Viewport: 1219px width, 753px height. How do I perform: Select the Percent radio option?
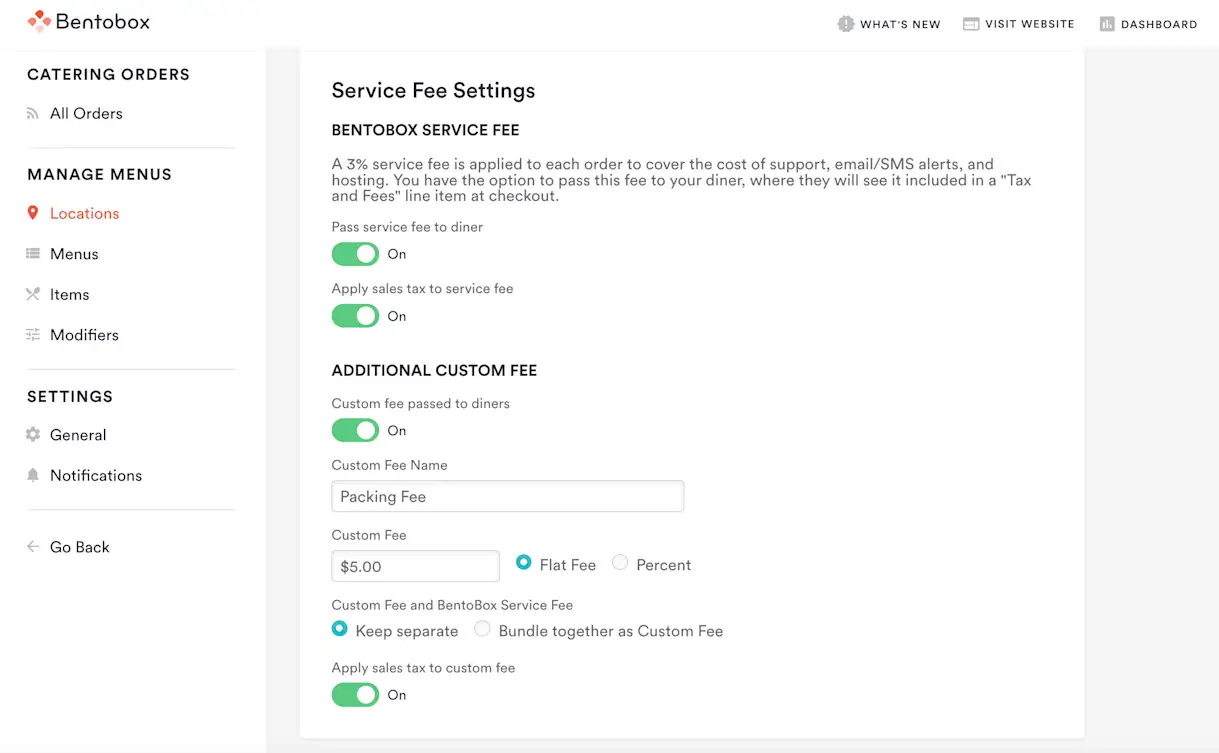(x=620, y=563)
